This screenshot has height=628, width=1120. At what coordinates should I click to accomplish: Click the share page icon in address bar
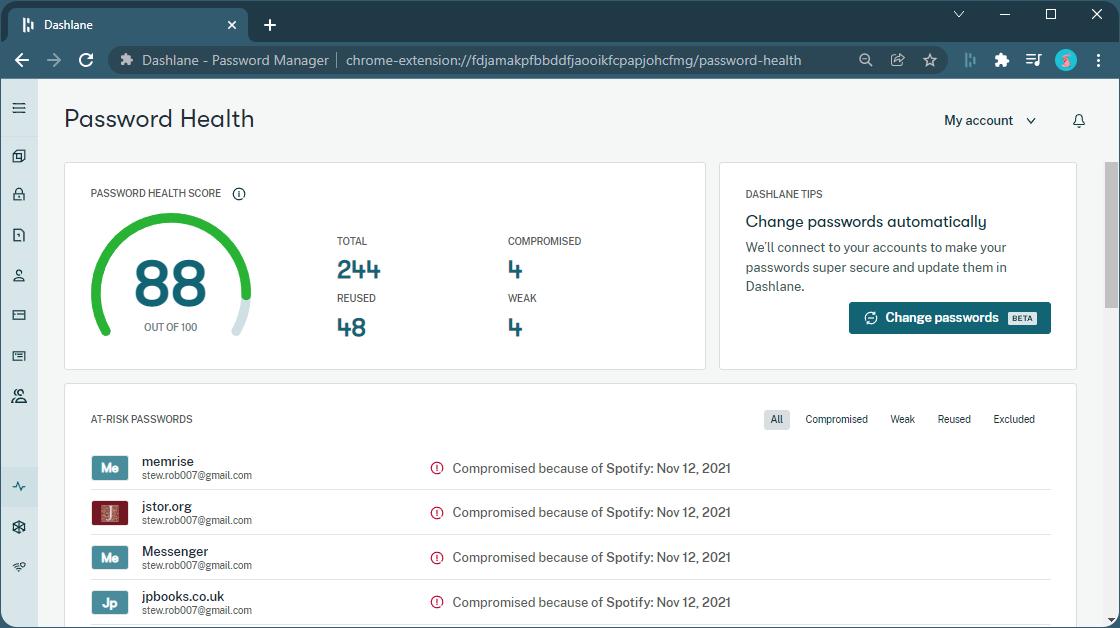898,60
